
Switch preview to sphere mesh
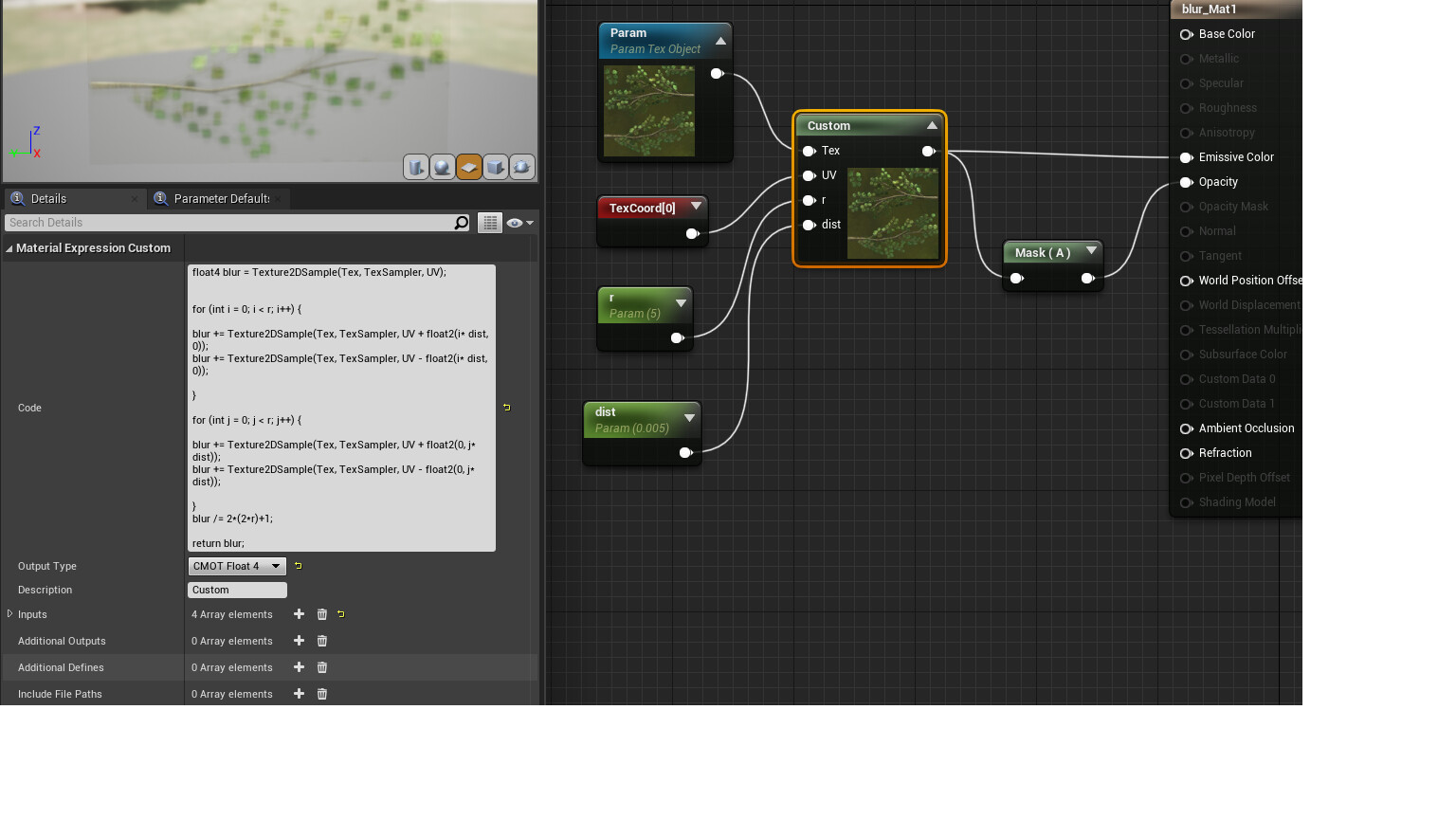(x=442, y=168)
